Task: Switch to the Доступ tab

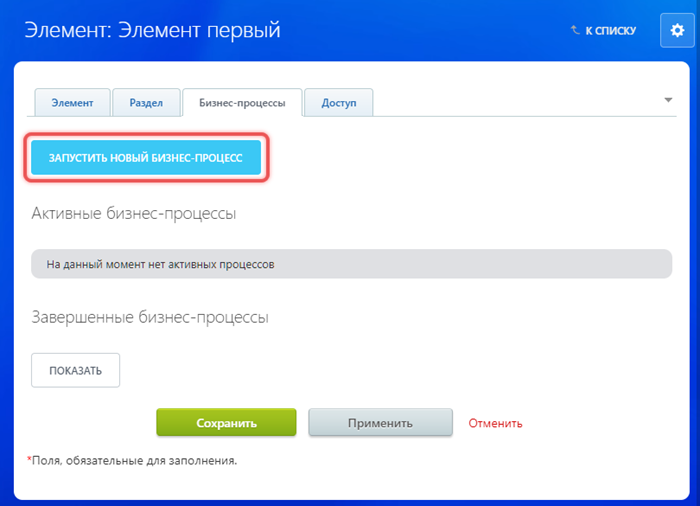Action: [x=340, y=102]
